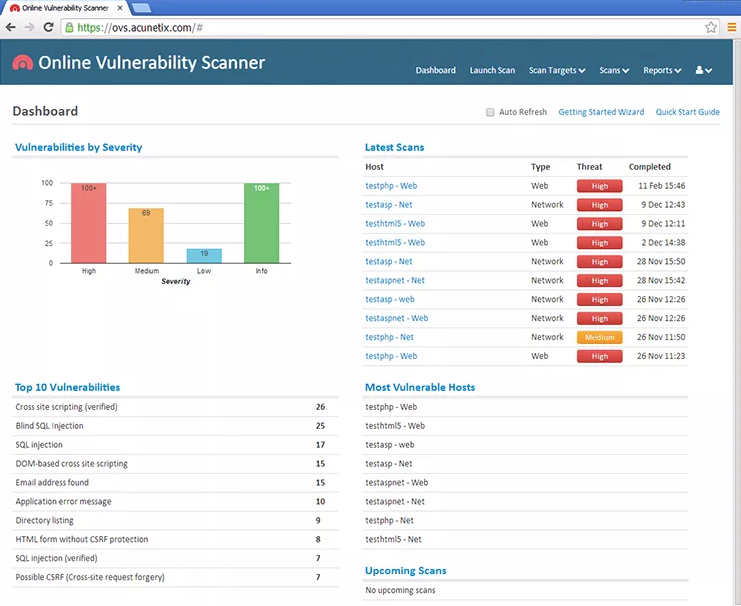Open the Getting Started Wizard link
This screenshot has width=741, height=606.
pyautogui.click(x=601, y=112)
